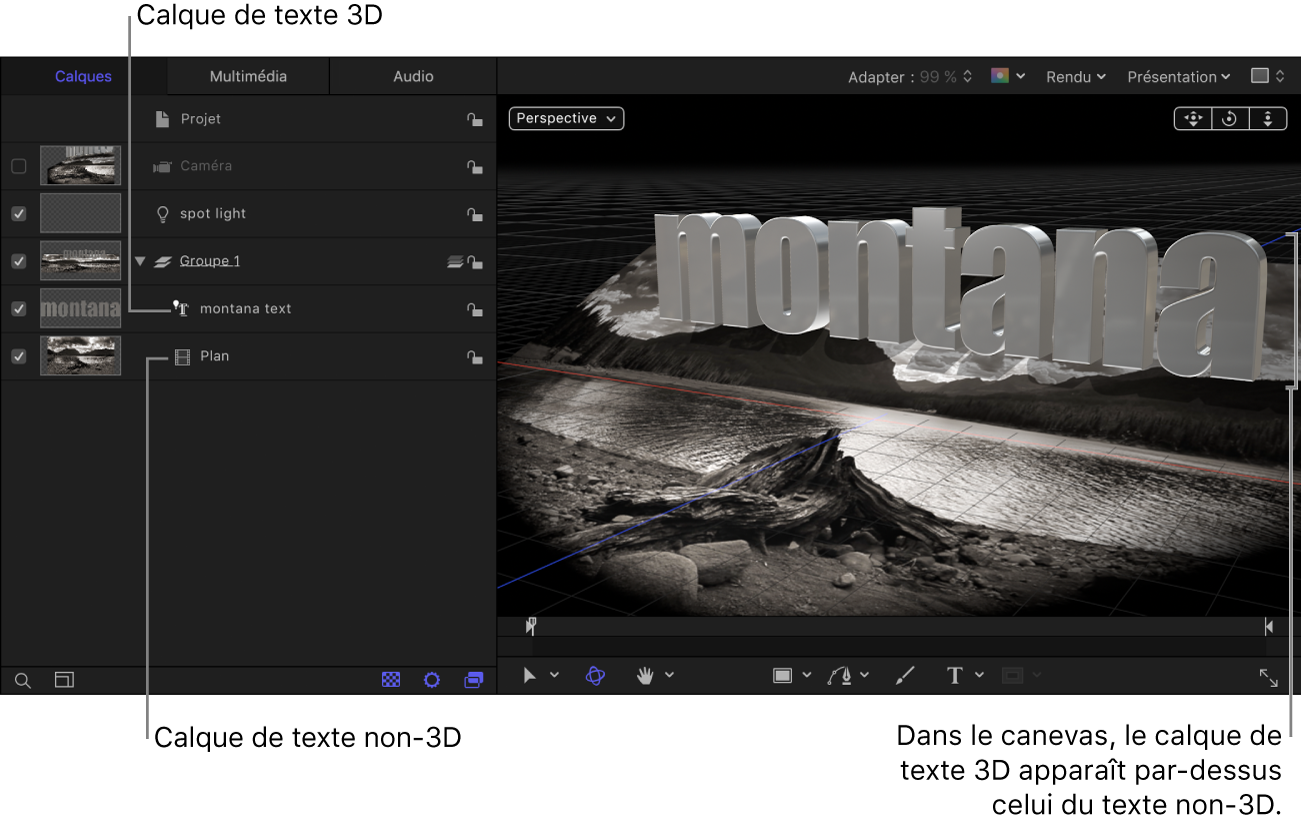Select the Text tool

click(955, 675)
